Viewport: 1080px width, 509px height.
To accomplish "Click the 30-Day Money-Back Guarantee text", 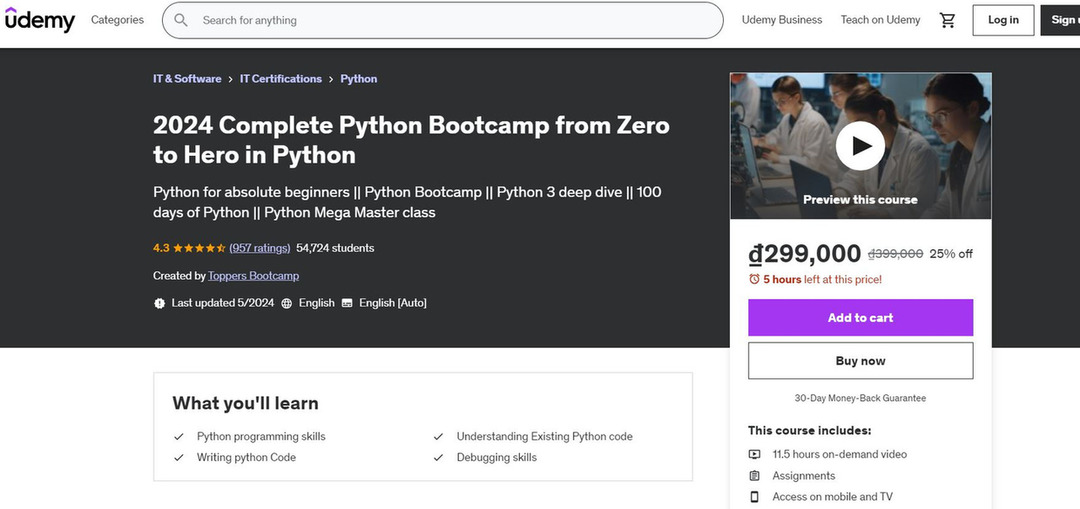I will click(x=860, y=398).
